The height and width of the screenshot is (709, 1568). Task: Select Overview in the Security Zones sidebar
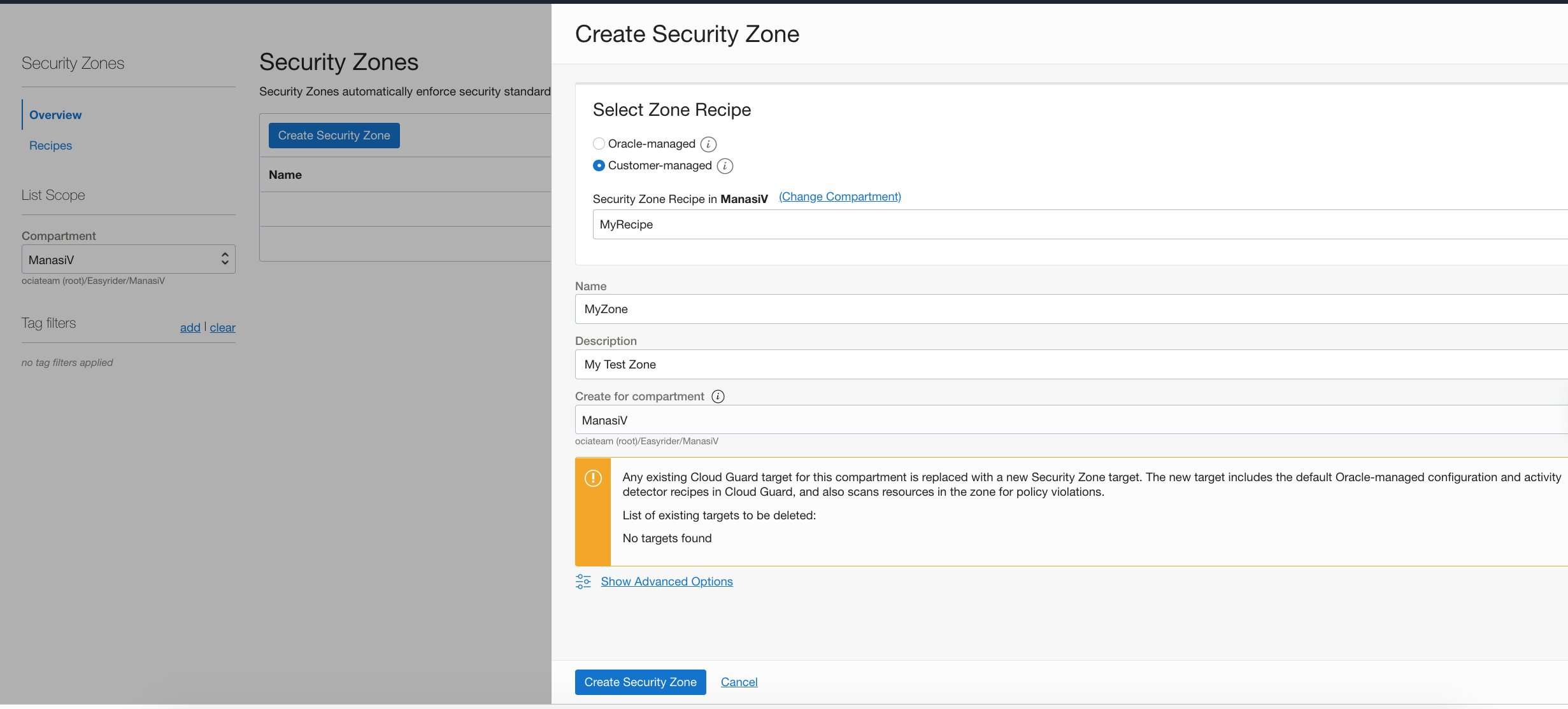[x=55, y=115]
